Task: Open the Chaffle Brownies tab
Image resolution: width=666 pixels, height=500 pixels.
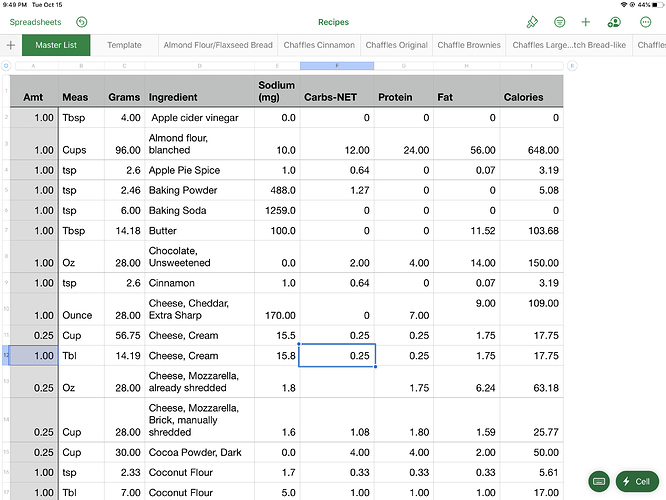Action: [469, 45]
